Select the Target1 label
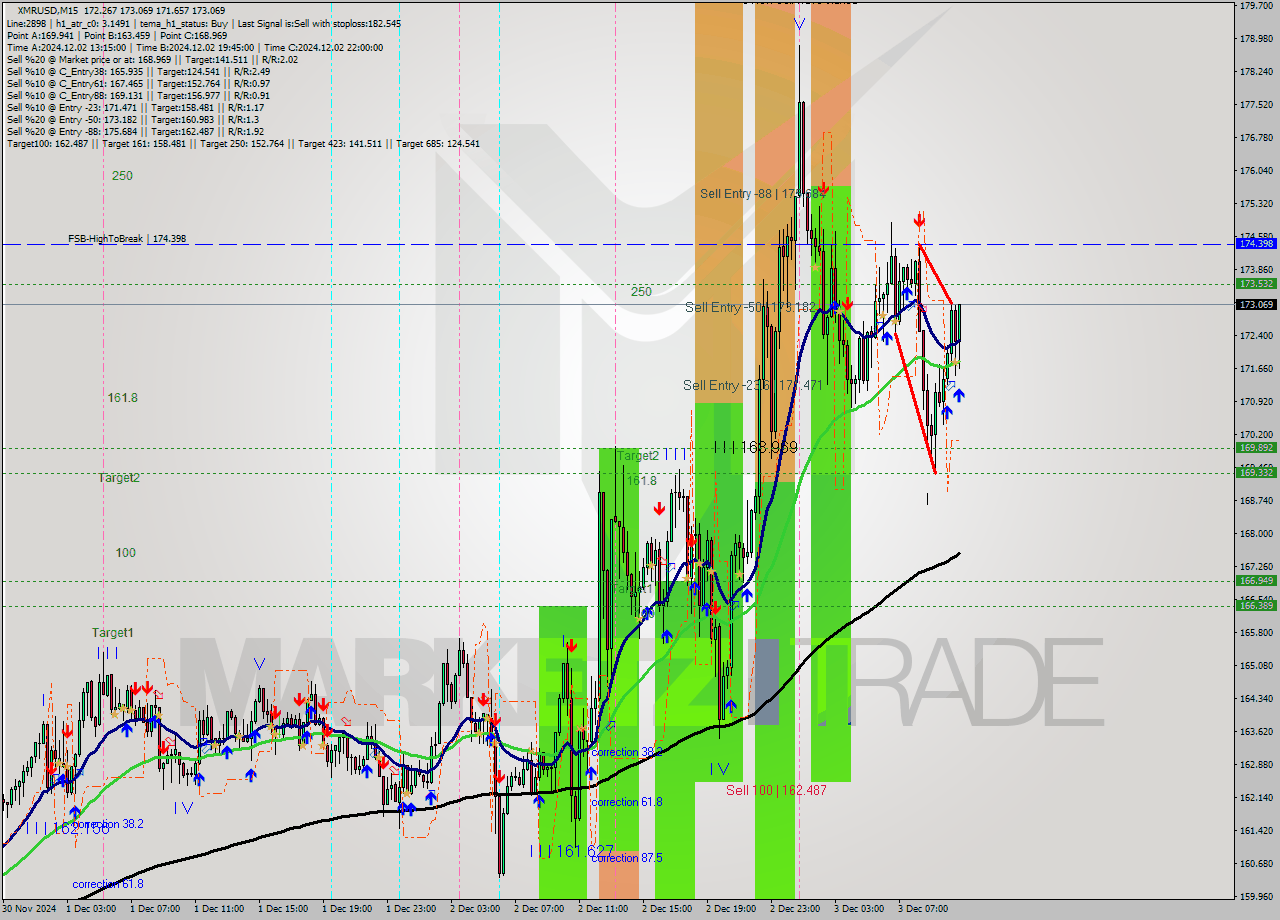Screen dimensions: 1280x920 tap(112, 633)
